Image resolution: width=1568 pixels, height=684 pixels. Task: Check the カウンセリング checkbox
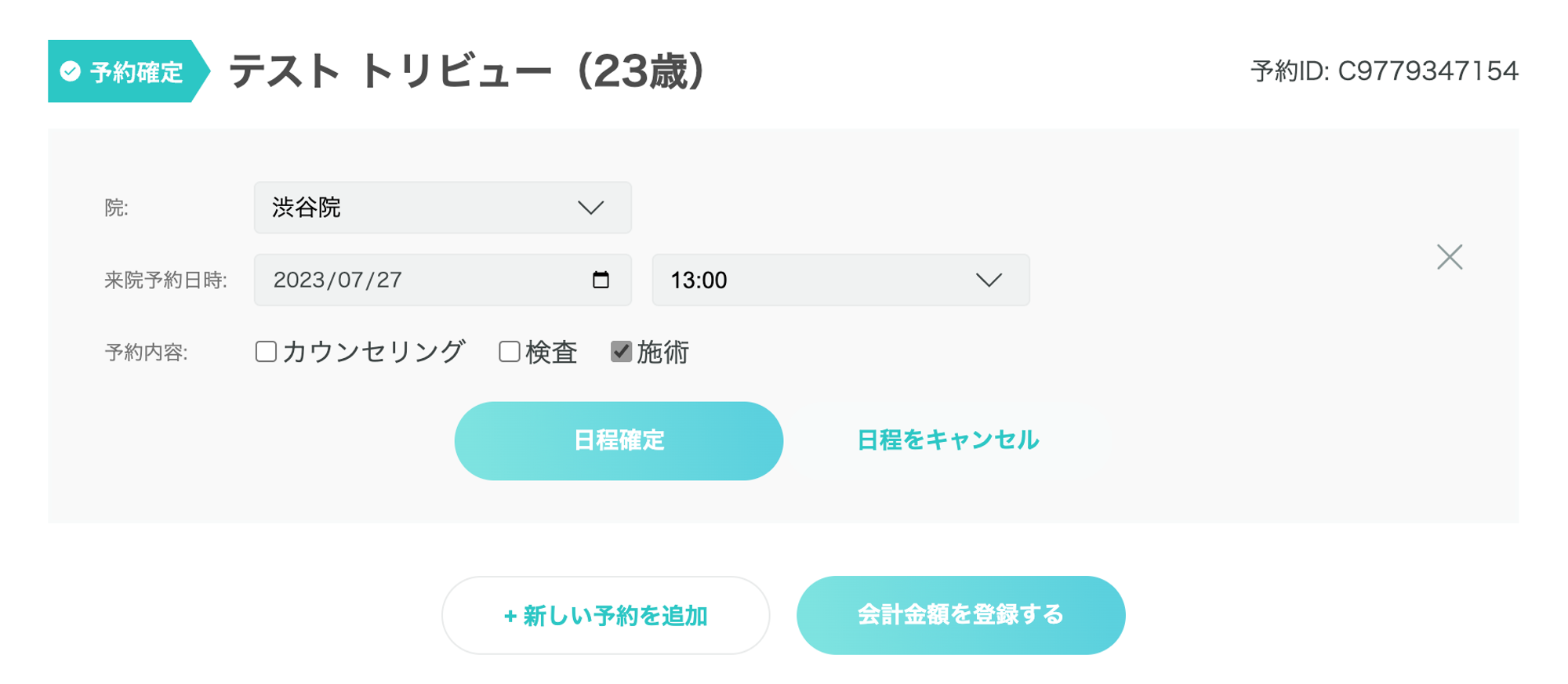pyautogui.click(x=266, y=352)
